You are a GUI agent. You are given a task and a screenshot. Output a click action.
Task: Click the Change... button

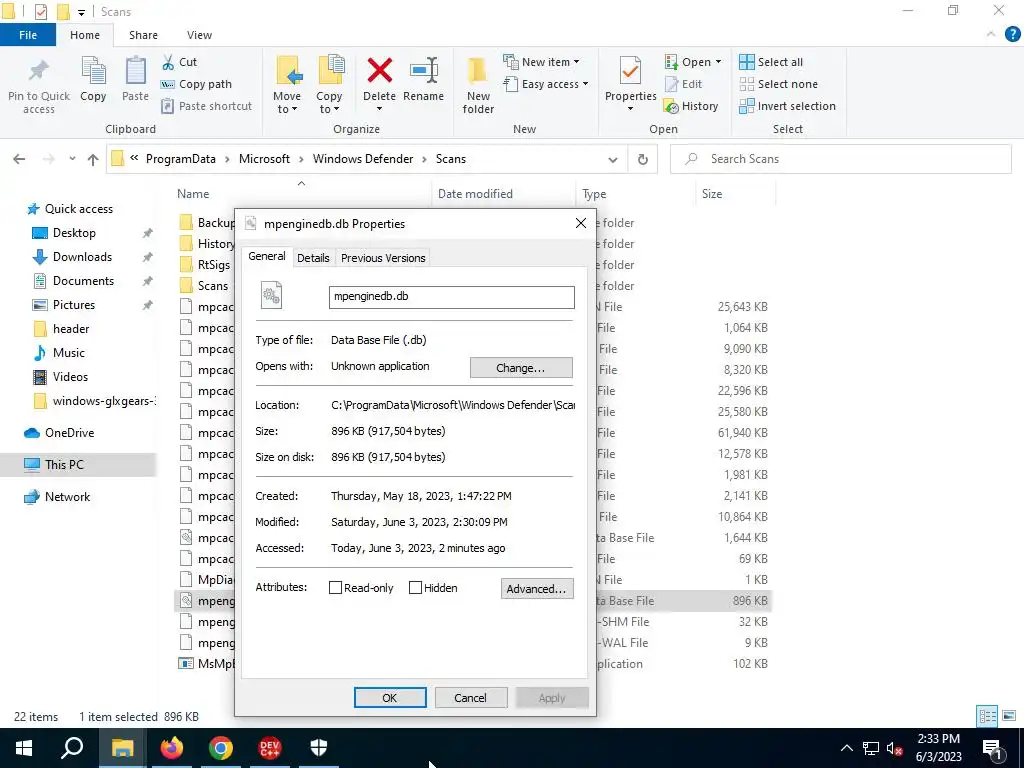pos(521,368)
